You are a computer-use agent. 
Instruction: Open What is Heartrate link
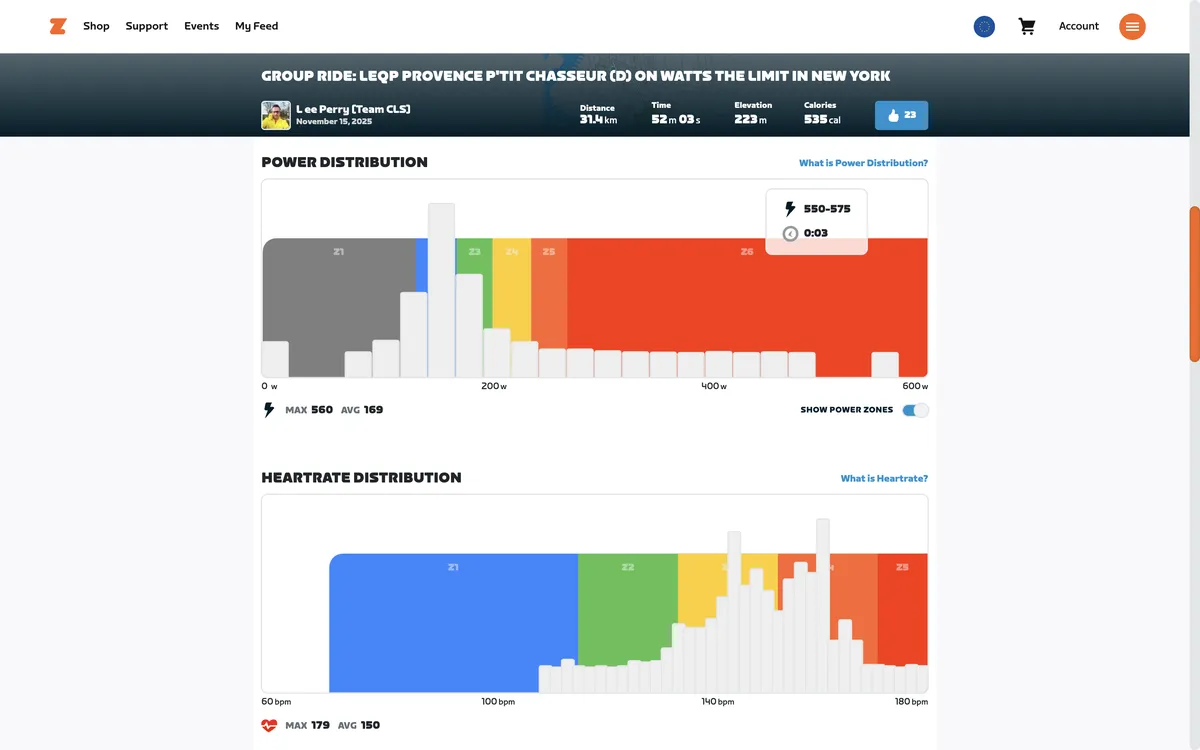tap(884, 479)
